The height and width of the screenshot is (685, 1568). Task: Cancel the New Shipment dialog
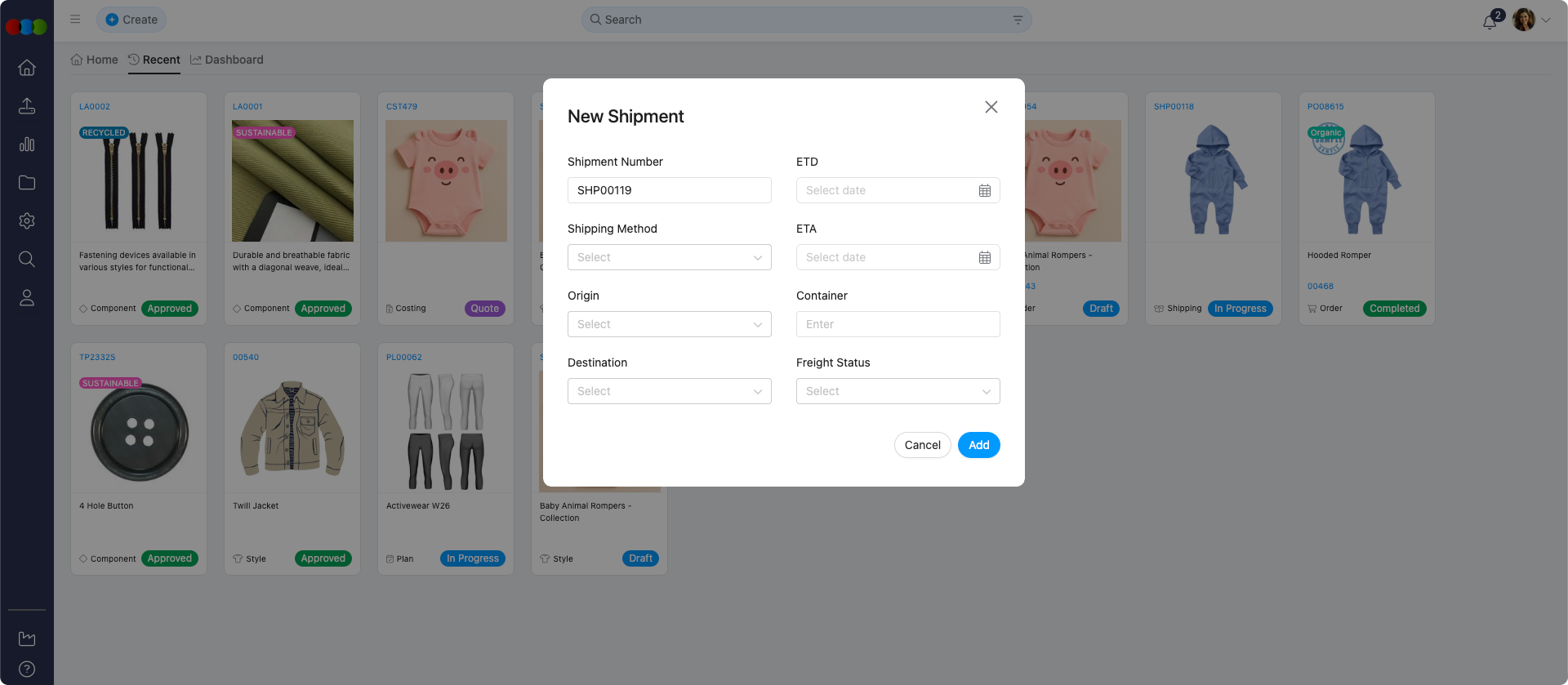pos(922,445)
